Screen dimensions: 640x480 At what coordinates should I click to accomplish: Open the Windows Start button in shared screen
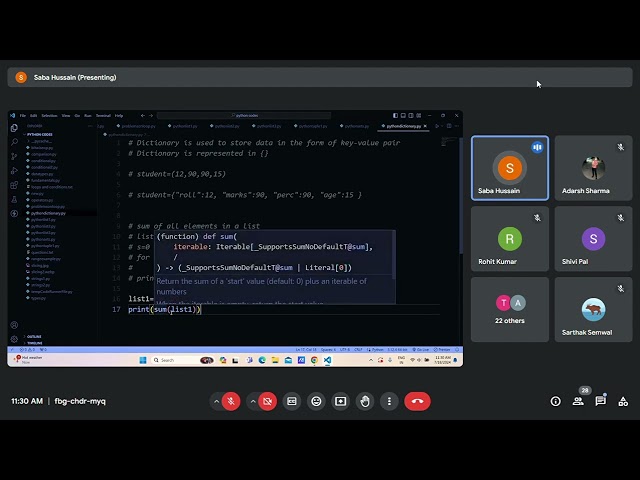(x=143, y=360)
